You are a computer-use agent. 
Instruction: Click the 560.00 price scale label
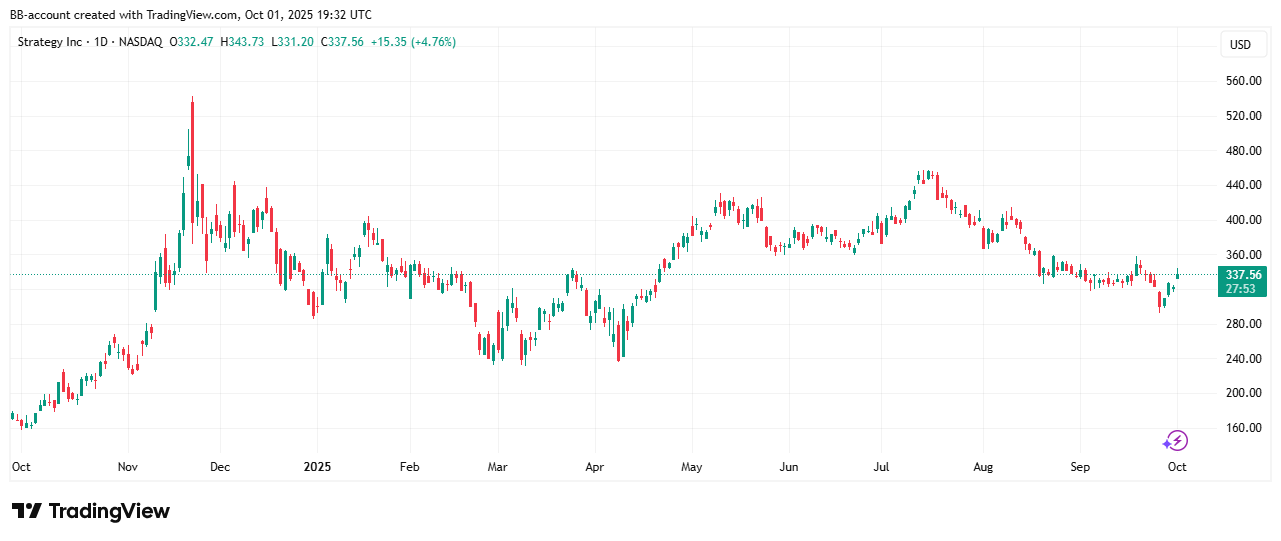(1241, 81)
